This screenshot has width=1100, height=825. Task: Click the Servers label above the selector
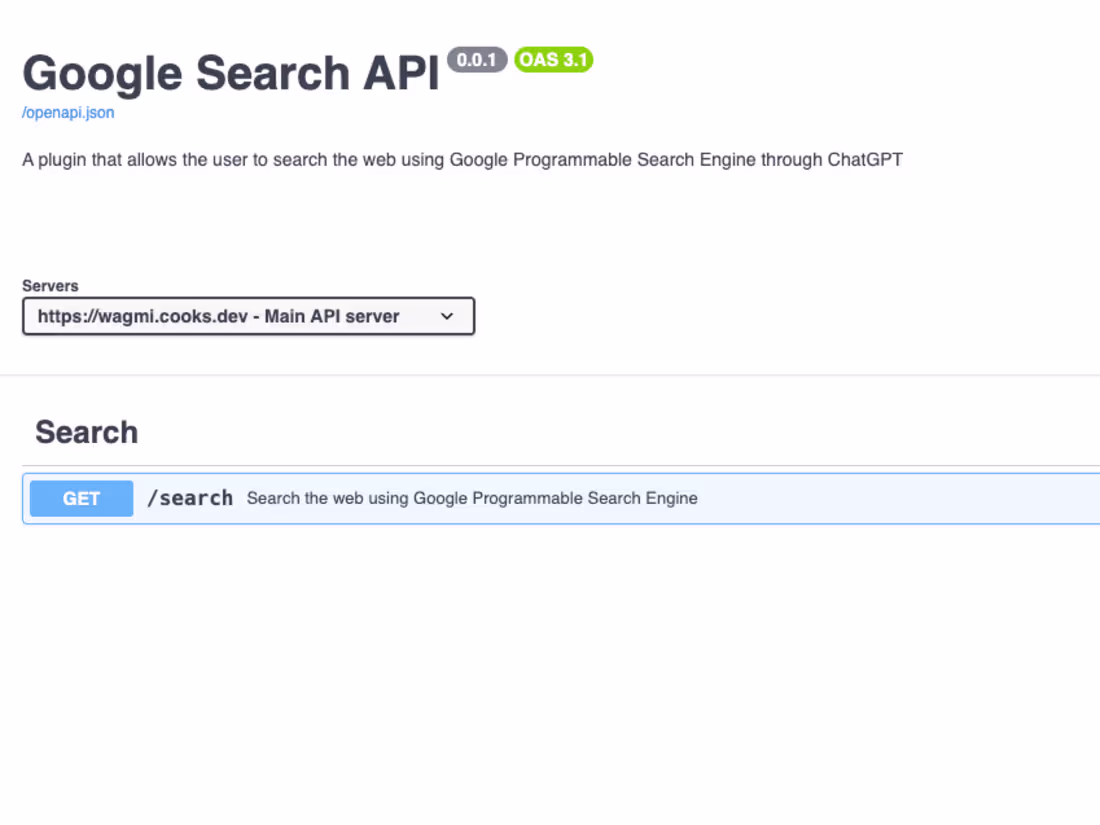click(50, 285)
